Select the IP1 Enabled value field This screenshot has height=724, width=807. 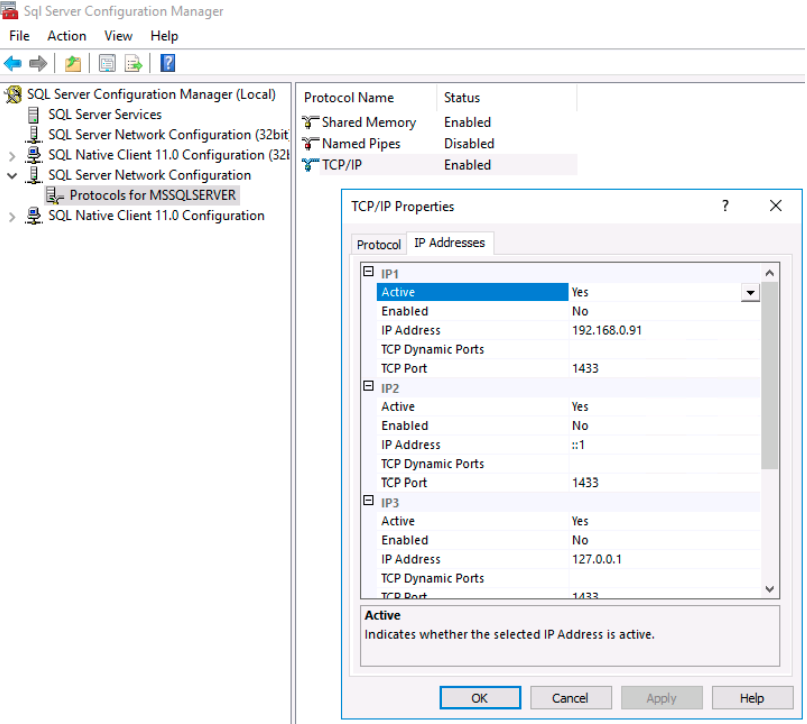coord(664,311)
